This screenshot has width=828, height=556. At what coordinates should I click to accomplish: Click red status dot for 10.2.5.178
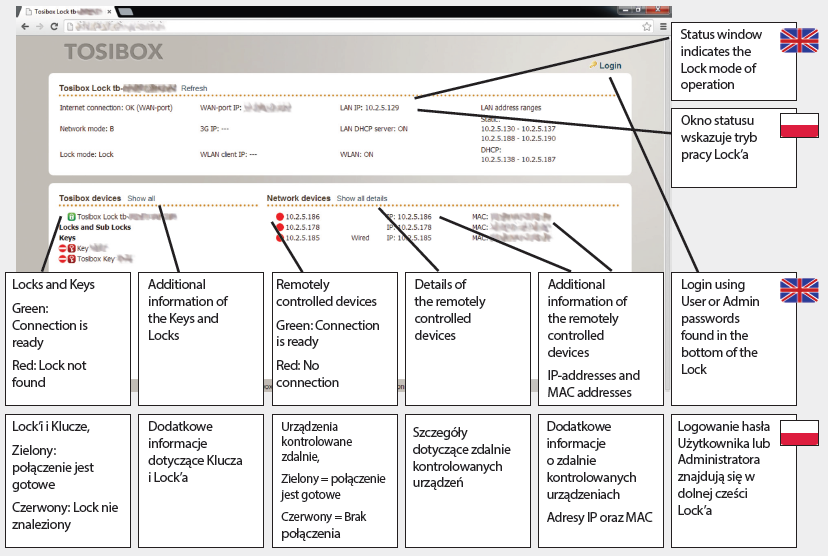coord(280,227)
